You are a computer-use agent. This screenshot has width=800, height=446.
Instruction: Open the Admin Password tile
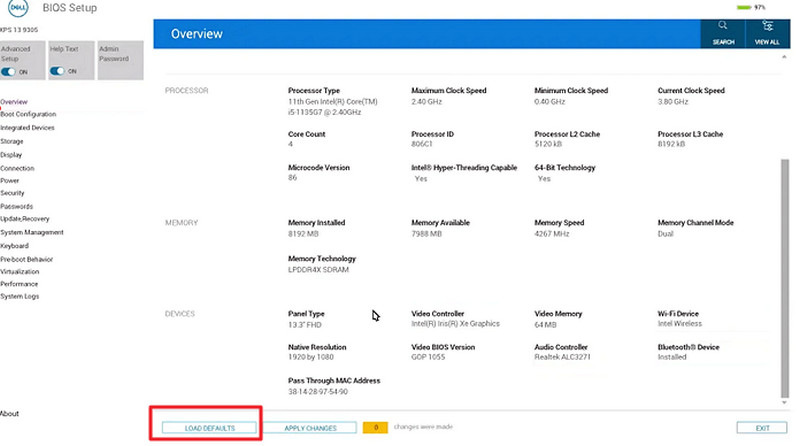pyautogui.click(x=120, y=60)
